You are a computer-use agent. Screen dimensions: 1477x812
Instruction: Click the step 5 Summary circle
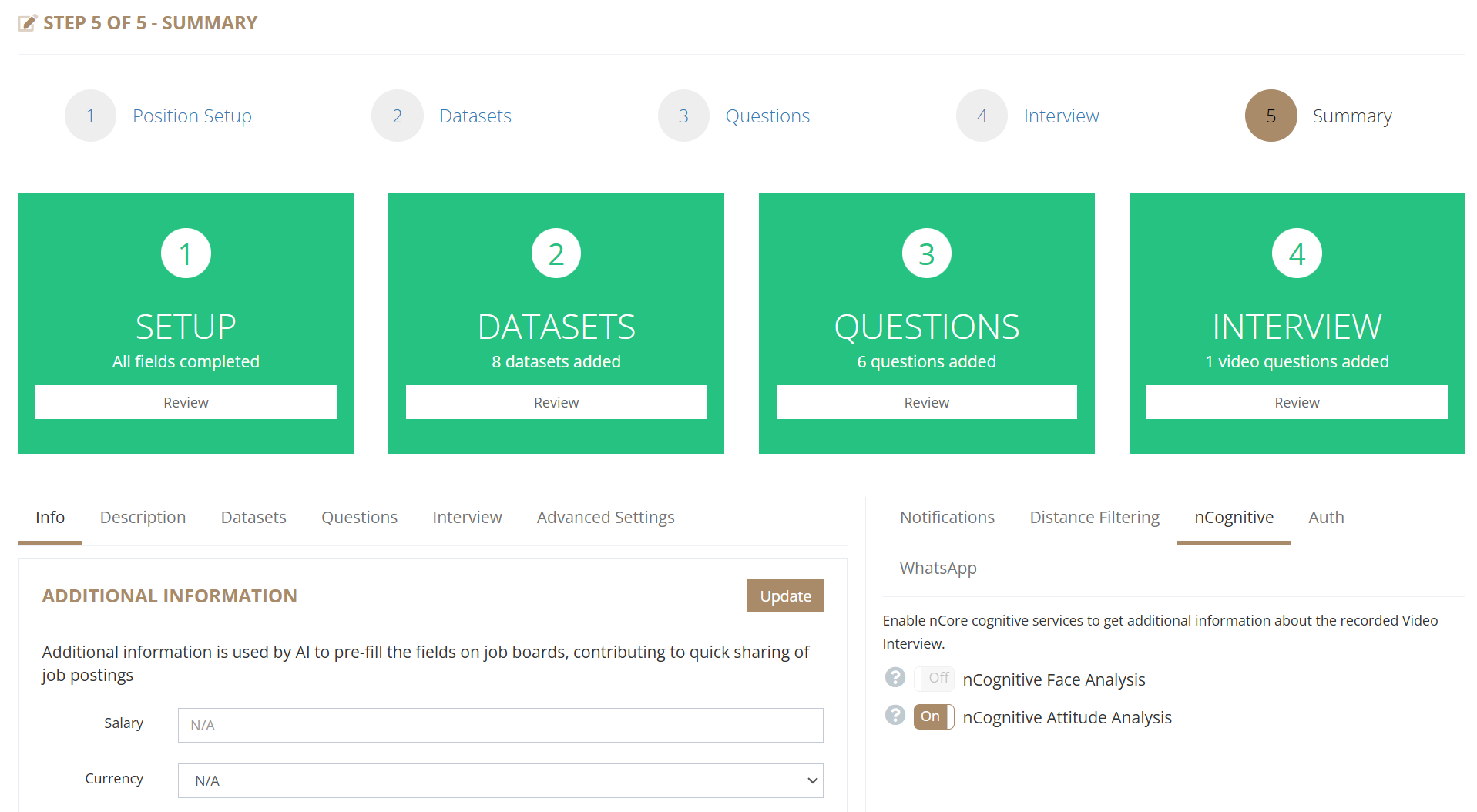pos(1271,116)
